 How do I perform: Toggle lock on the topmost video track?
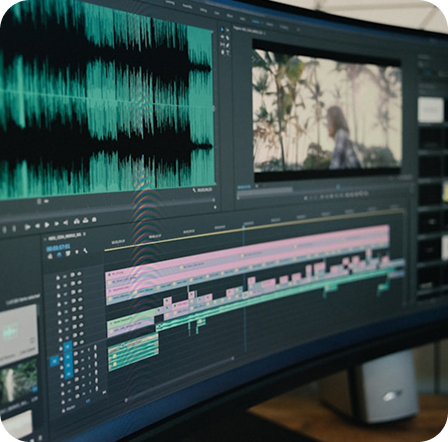[x=58, y=277]
